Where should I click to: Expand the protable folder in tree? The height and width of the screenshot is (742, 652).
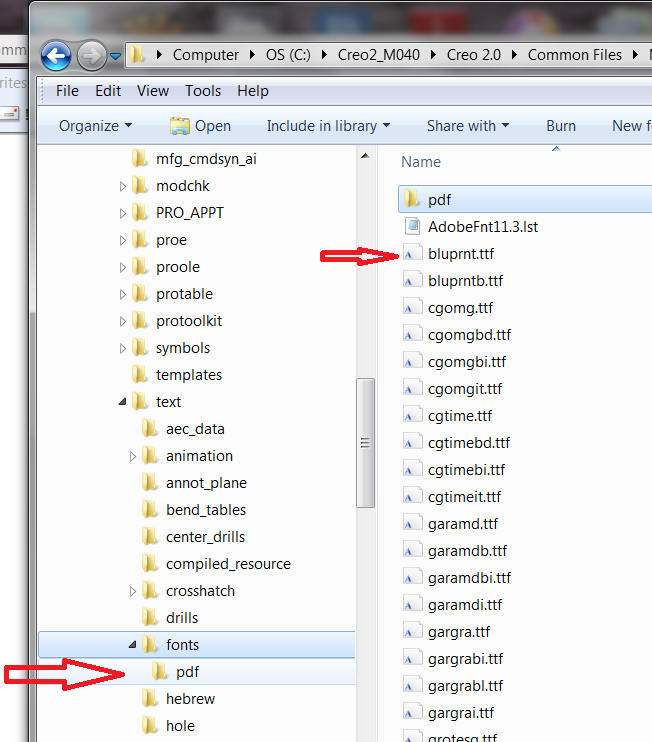pyautogui.click(x=123, y=294)
